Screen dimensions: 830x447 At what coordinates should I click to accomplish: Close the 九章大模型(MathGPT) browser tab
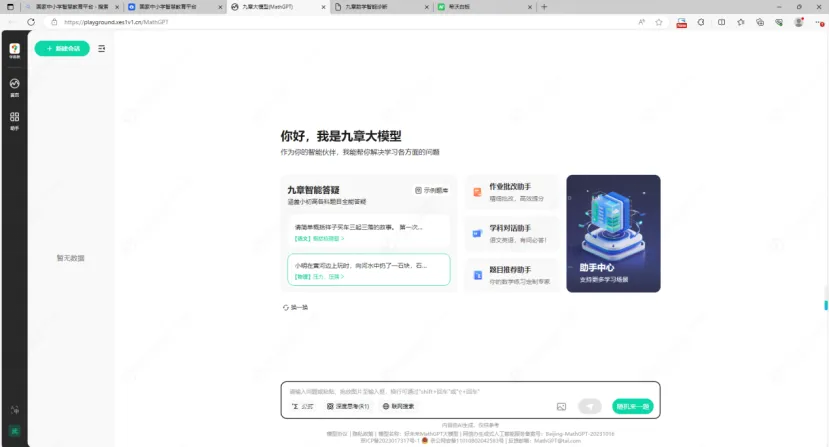[323, 7]
